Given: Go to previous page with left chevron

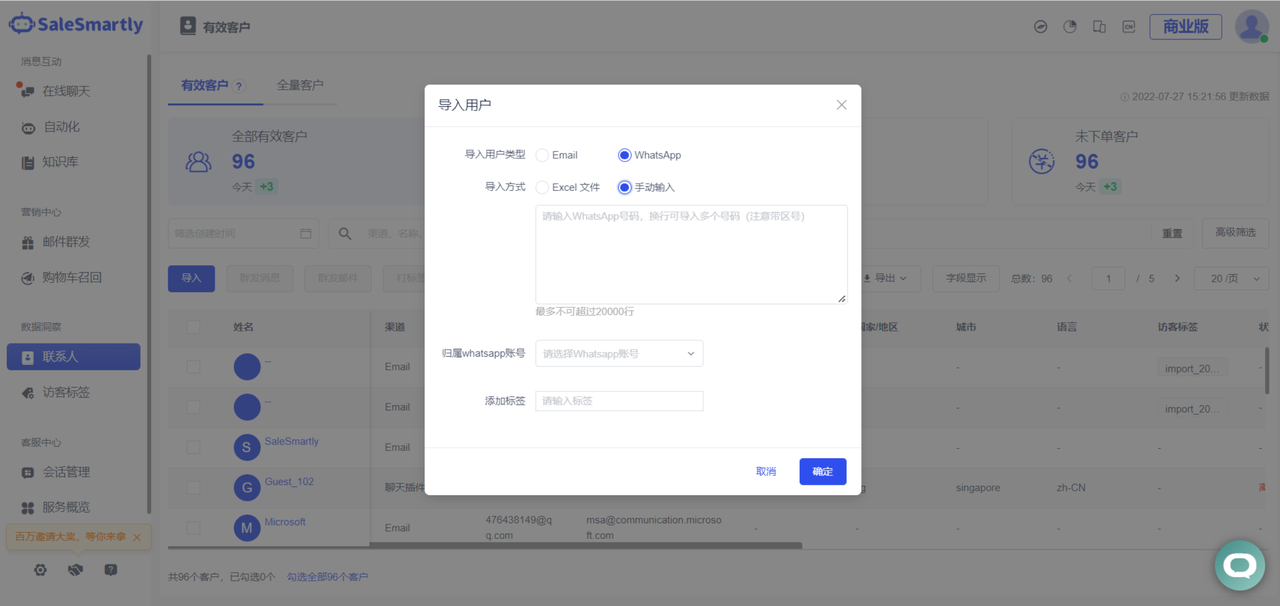Looking at the screenshot, I should [1069, 279].
